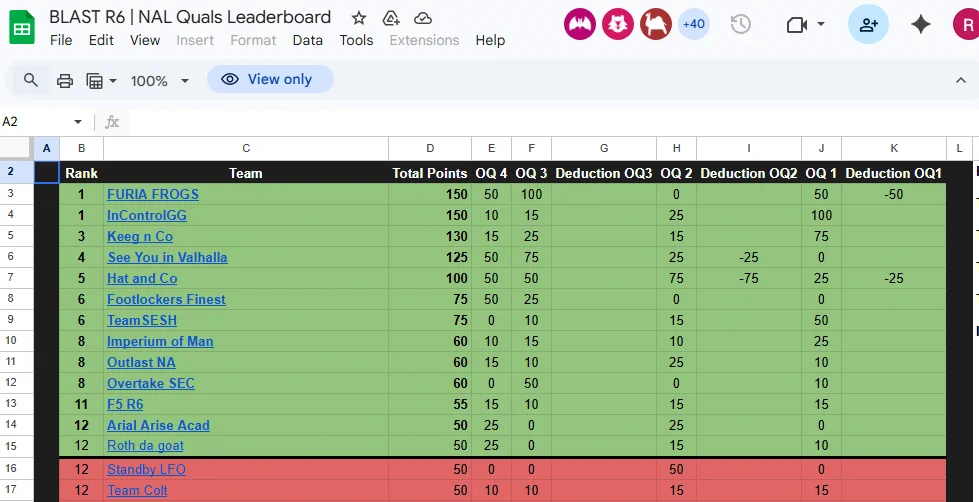Click the document title BLAST R6
Image resolution: width=979 pixels, height=502 pixels.
tap(190, 17)
